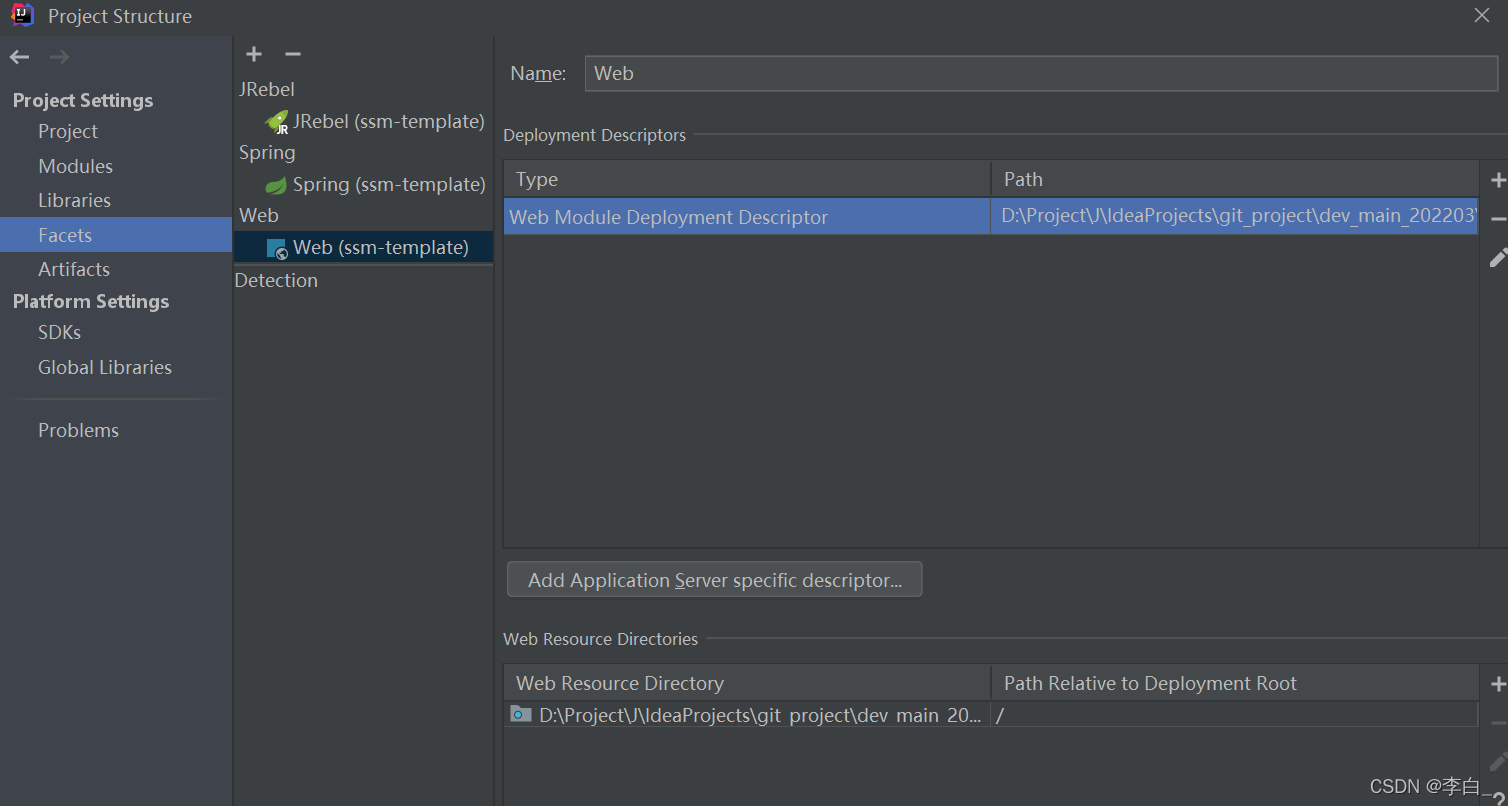The height and width of the screenshot is (806, 1508).
Task: Click the Type column header
Action: pyautogui.click(x=747, y=179)
